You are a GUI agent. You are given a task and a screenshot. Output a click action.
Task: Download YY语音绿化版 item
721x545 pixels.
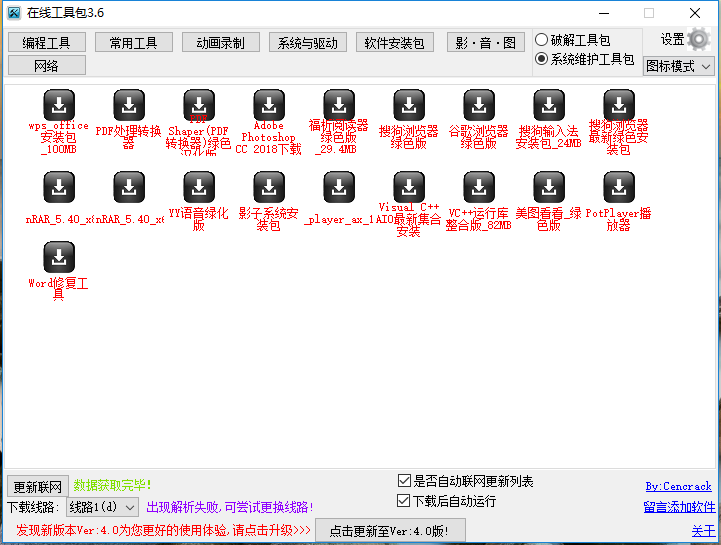coord(199,187)
